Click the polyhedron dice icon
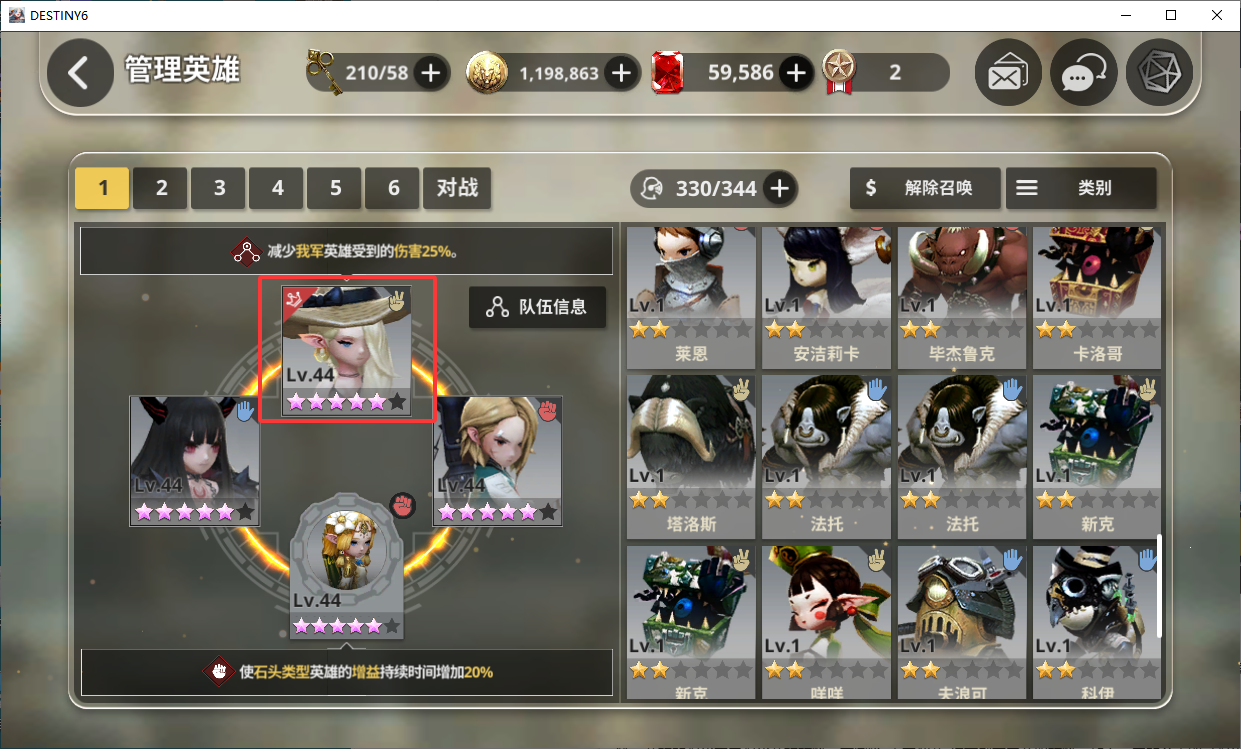1241x749 pixels. point(1159,74)
